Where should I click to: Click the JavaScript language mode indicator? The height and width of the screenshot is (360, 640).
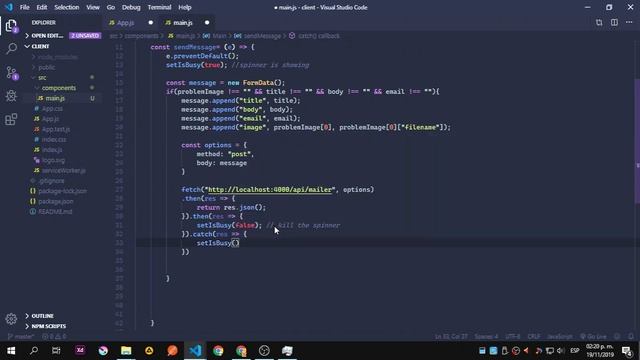(x=560, y=337)
